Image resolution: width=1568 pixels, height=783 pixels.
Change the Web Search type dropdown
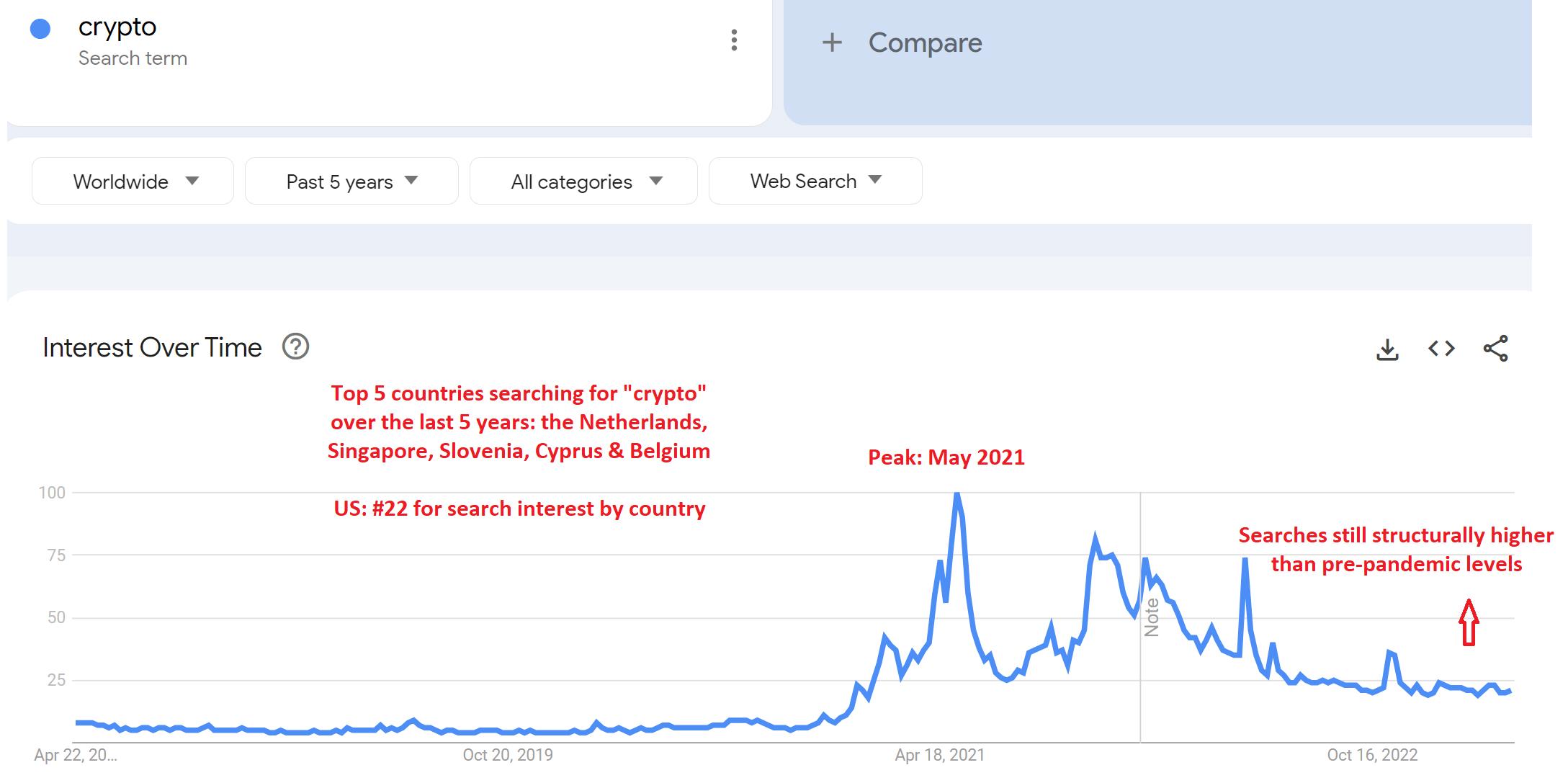pos(815,181)
